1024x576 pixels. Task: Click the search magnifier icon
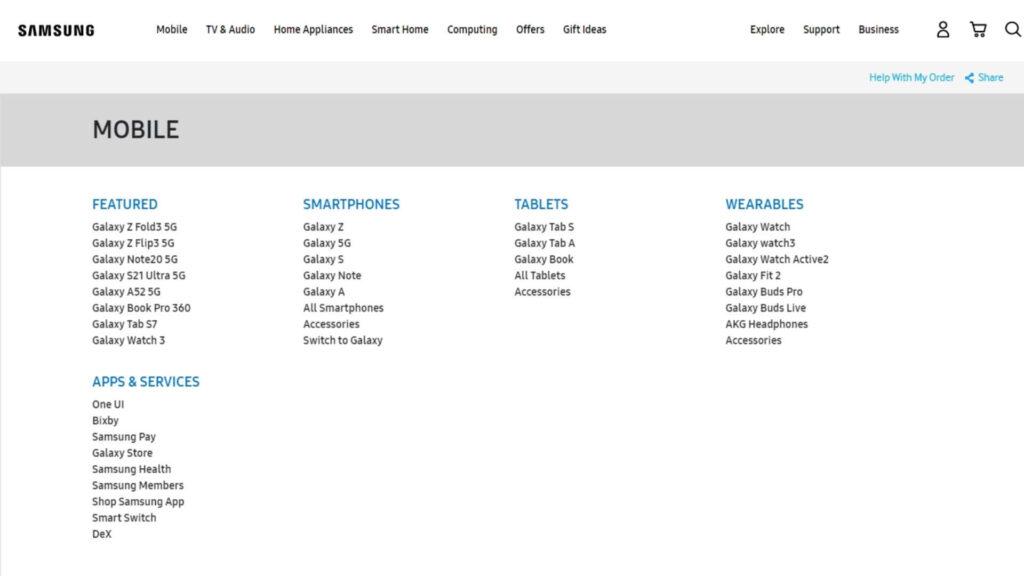[1012, 29]
